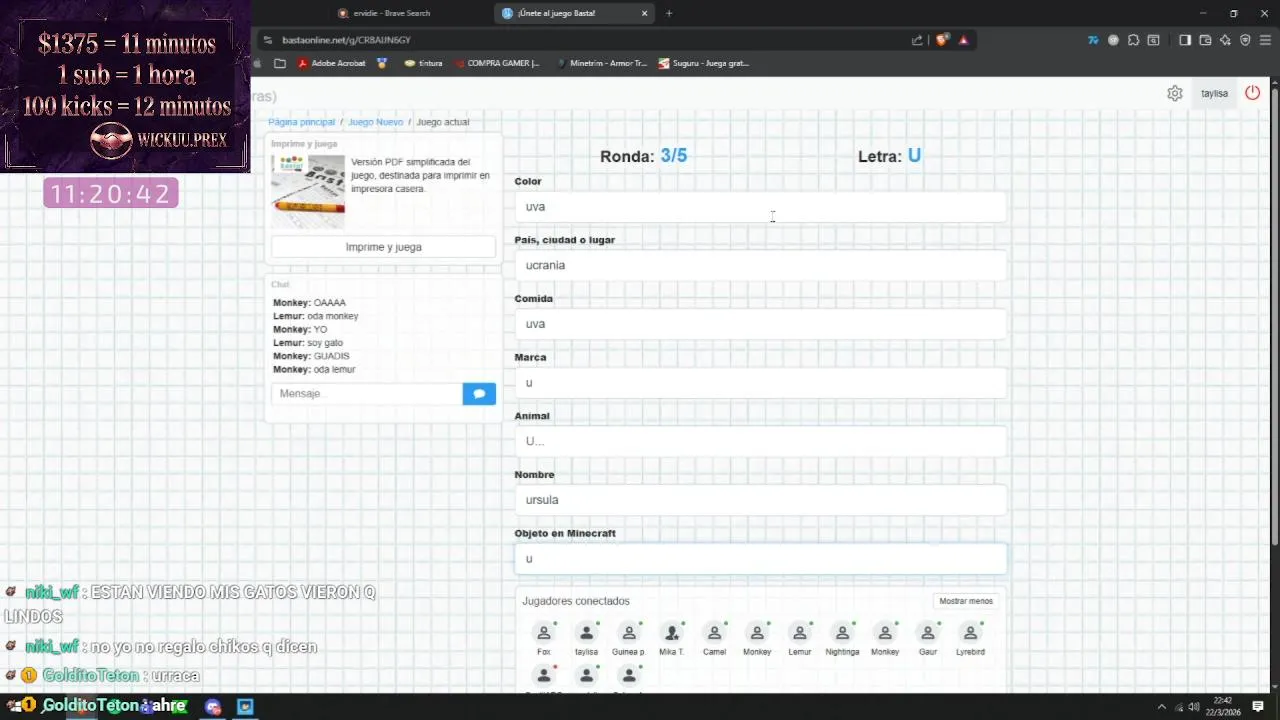Click the red power logout icon
The width and height of the screenshot is (1280, 720).
pos(1252,93)
